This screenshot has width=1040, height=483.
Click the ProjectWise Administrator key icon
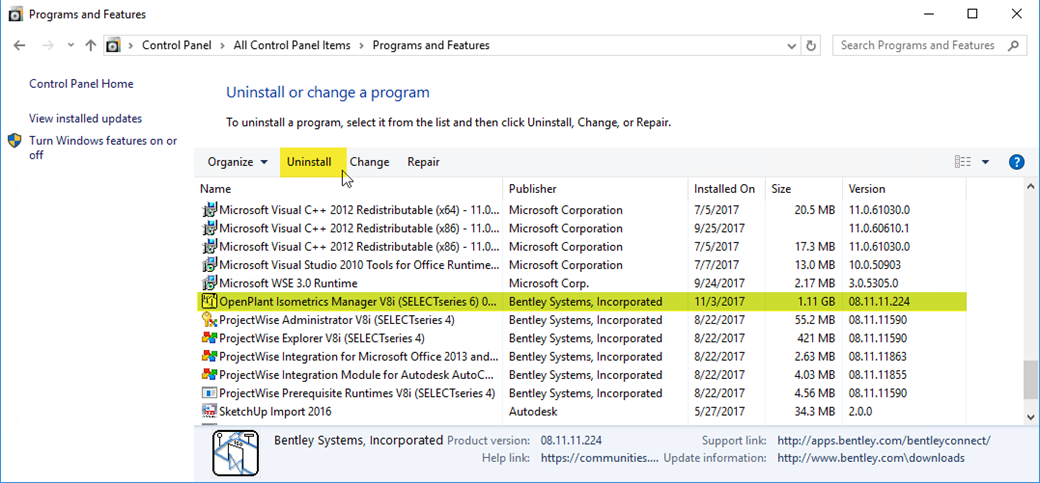(209, 320)
